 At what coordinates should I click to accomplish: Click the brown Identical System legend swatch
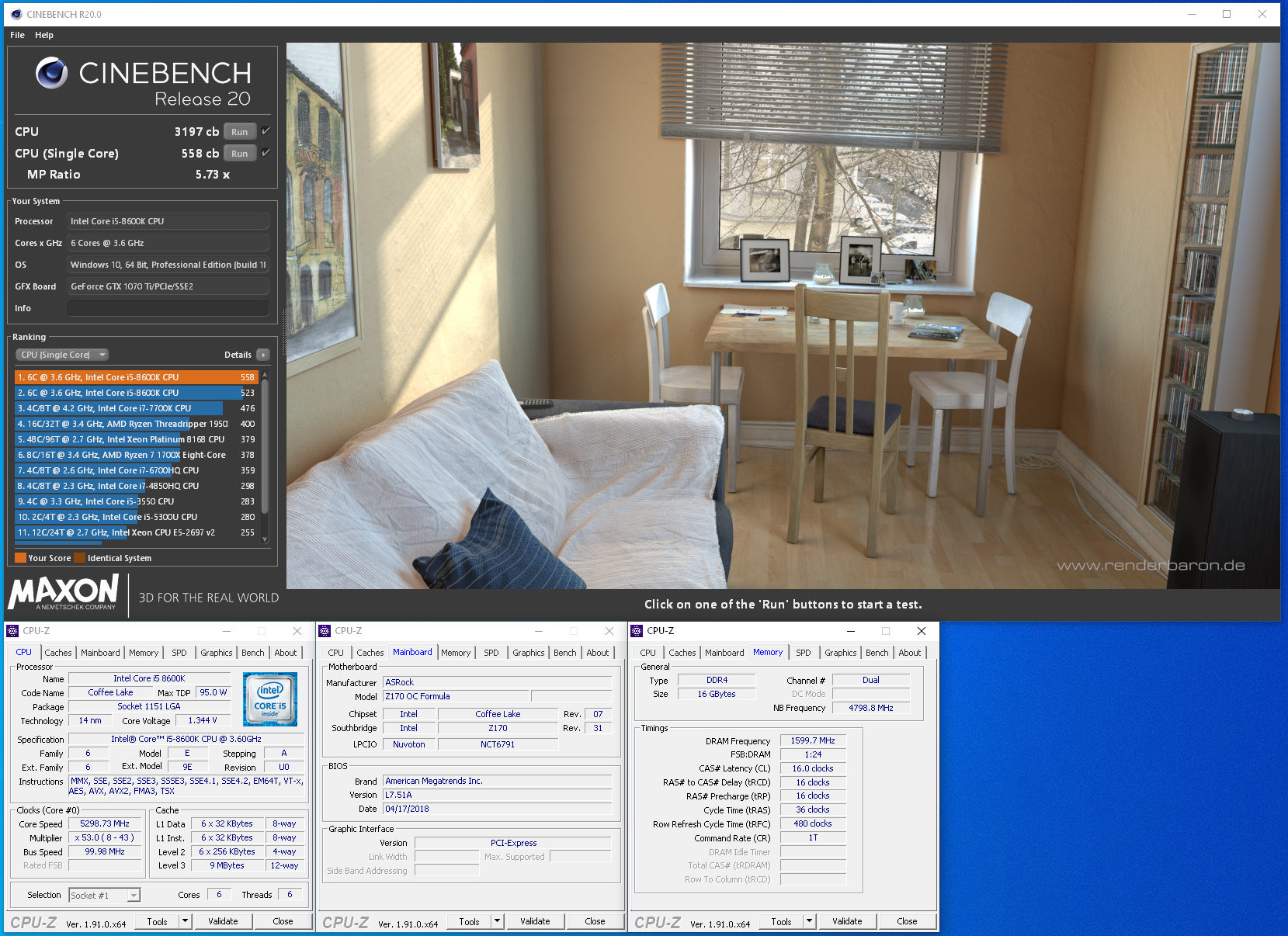click(80, 557)
